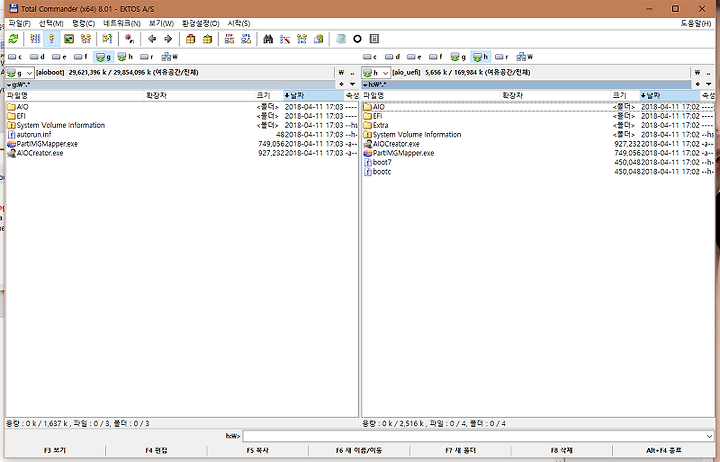Expand the command line history dropdown

709,436
